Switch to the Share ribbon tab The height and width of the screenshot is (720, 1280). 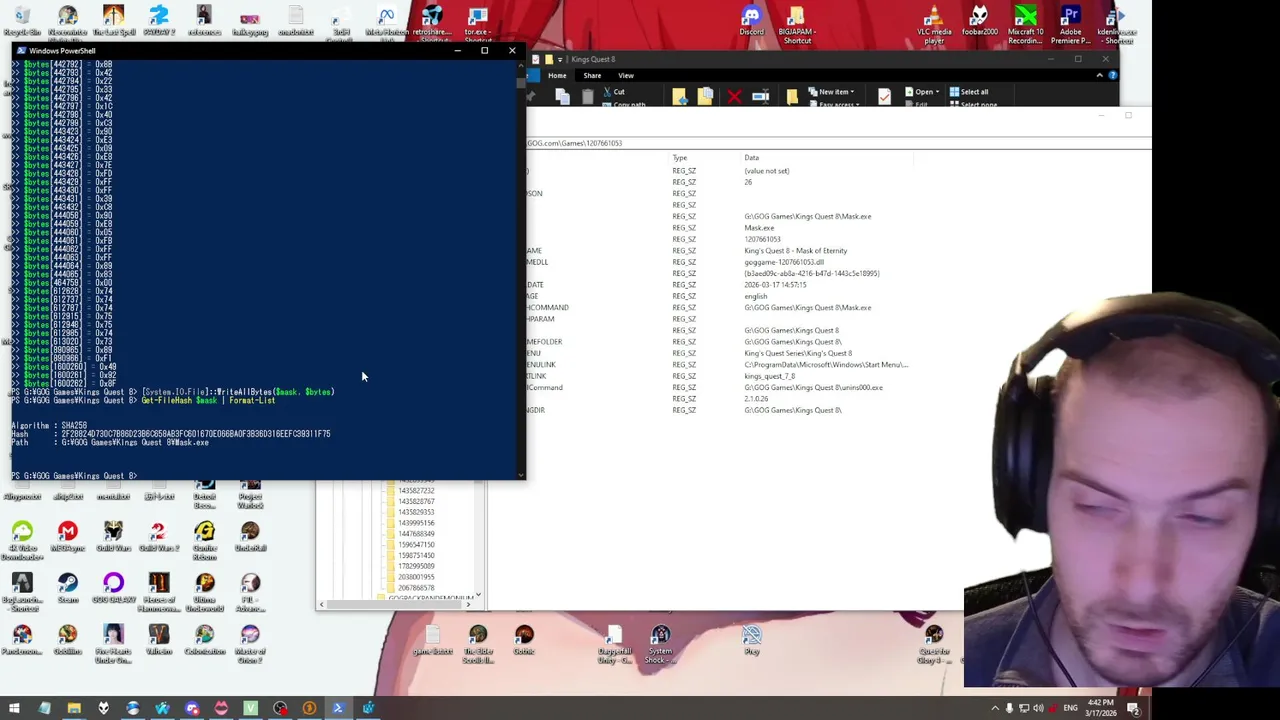tap(592, 75)
